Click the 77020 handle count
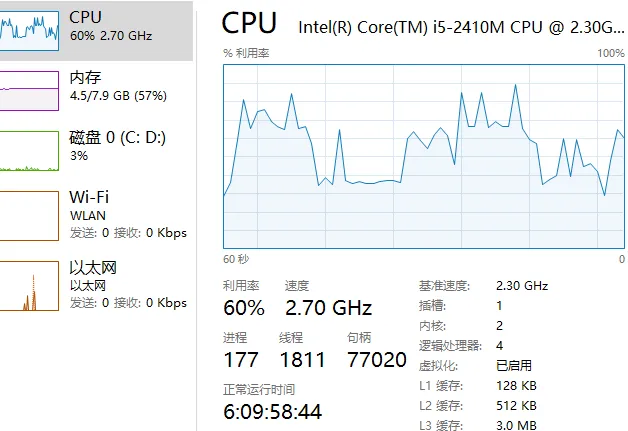 [x=377, y=360]
